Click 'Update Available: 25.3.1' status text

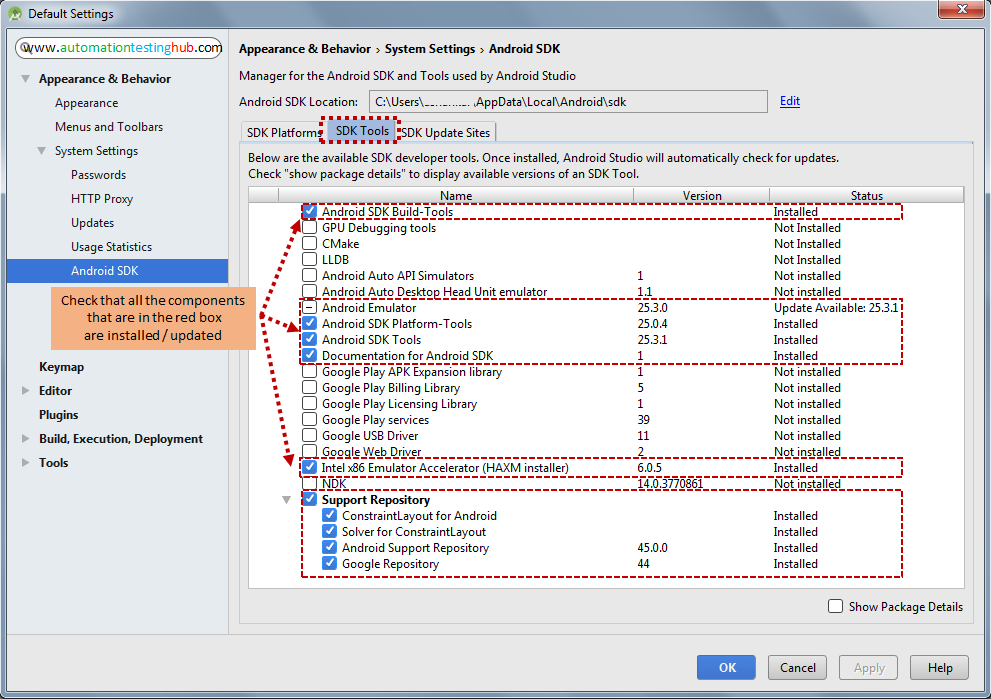(836, 308)
